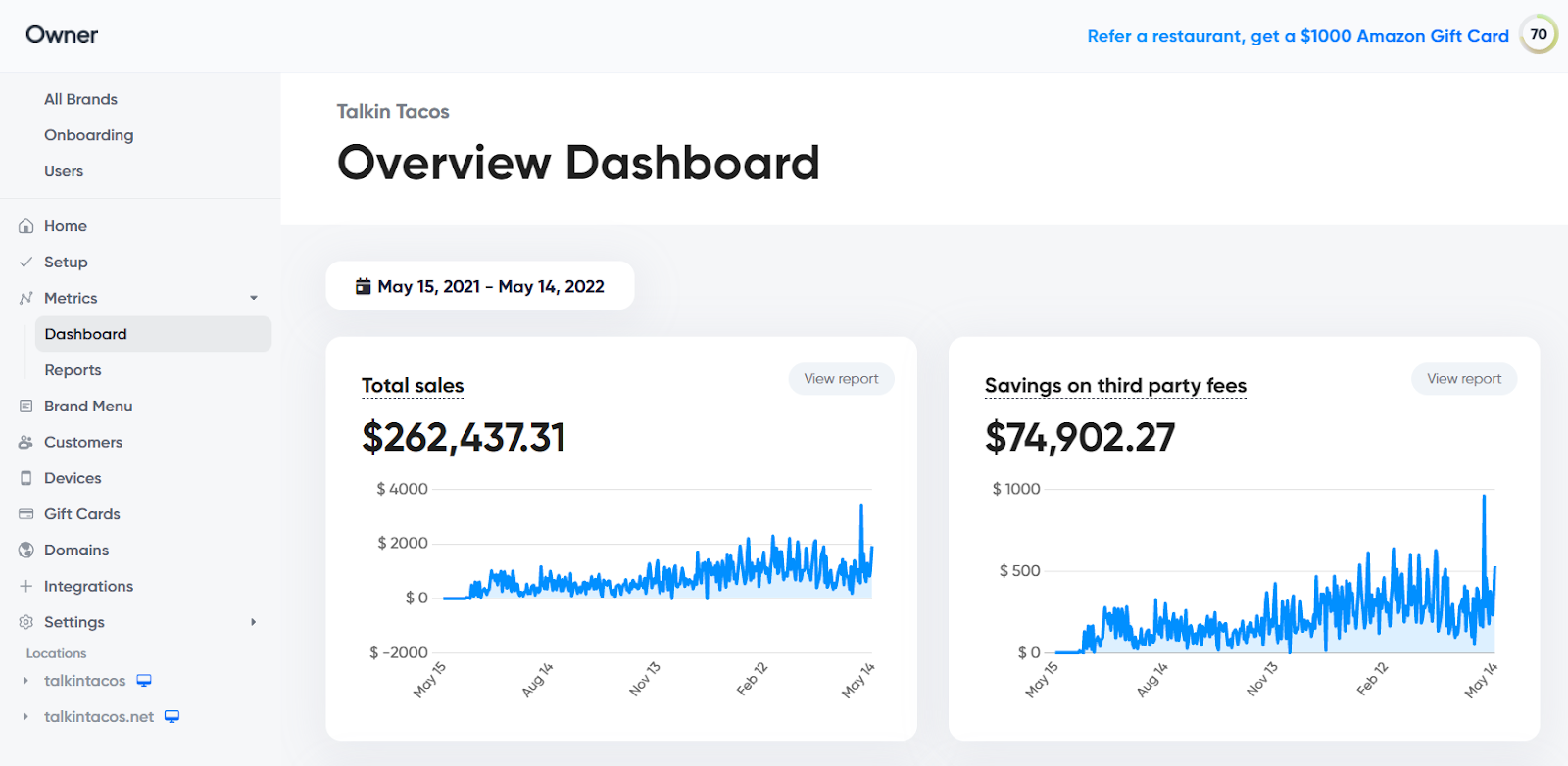Go to Customers page
This screenshot has height=766, width=1568.
(83, 442)
